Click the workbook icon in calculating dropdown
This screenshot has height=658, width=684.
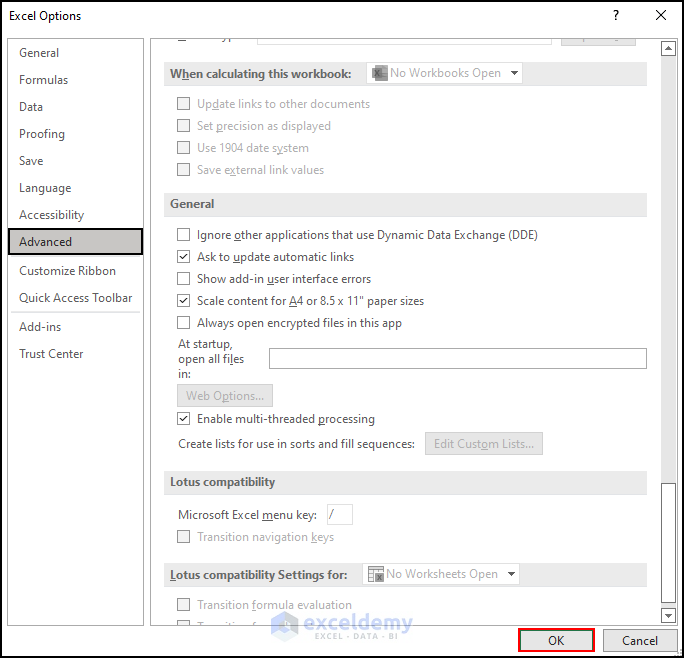tap(380, 73)
